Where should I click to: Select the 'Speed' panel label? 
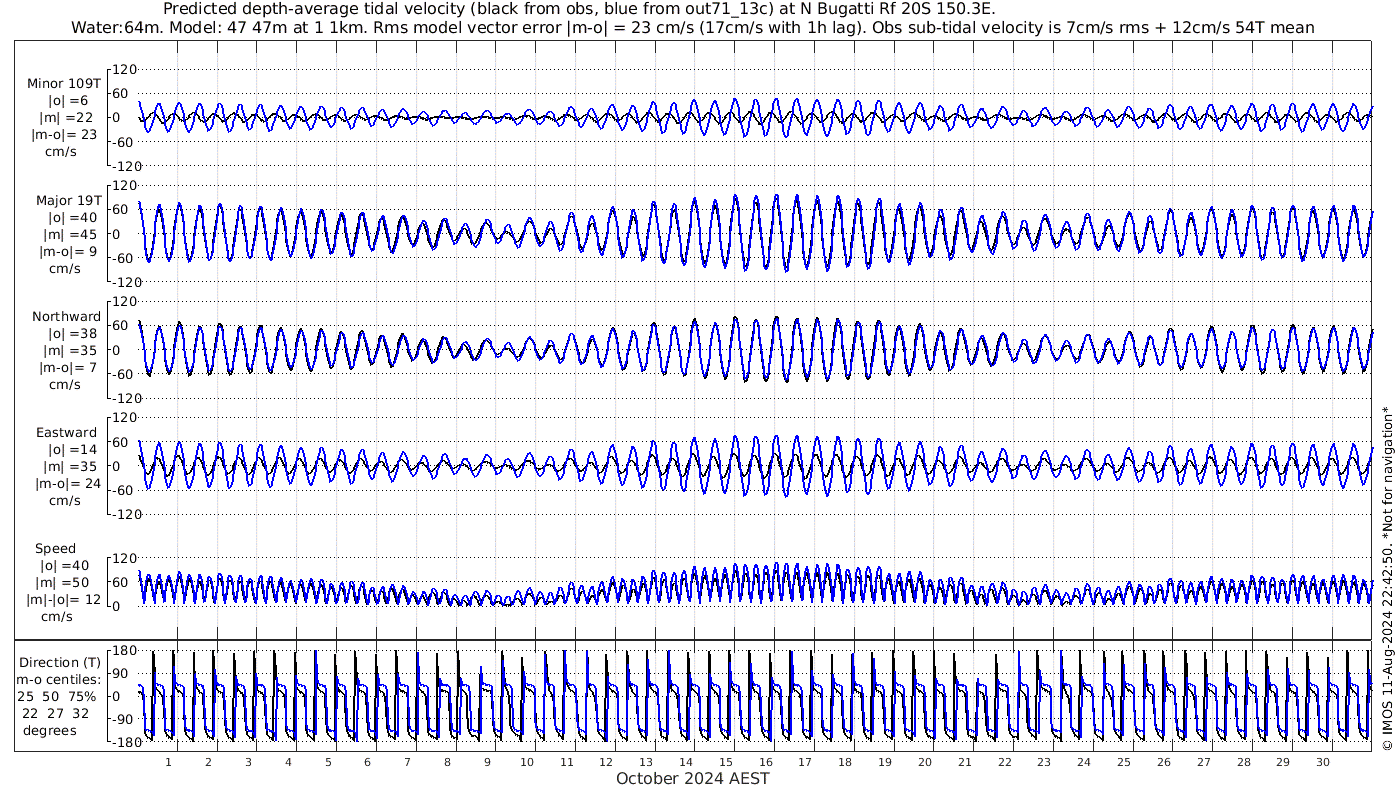coord(55,549)
